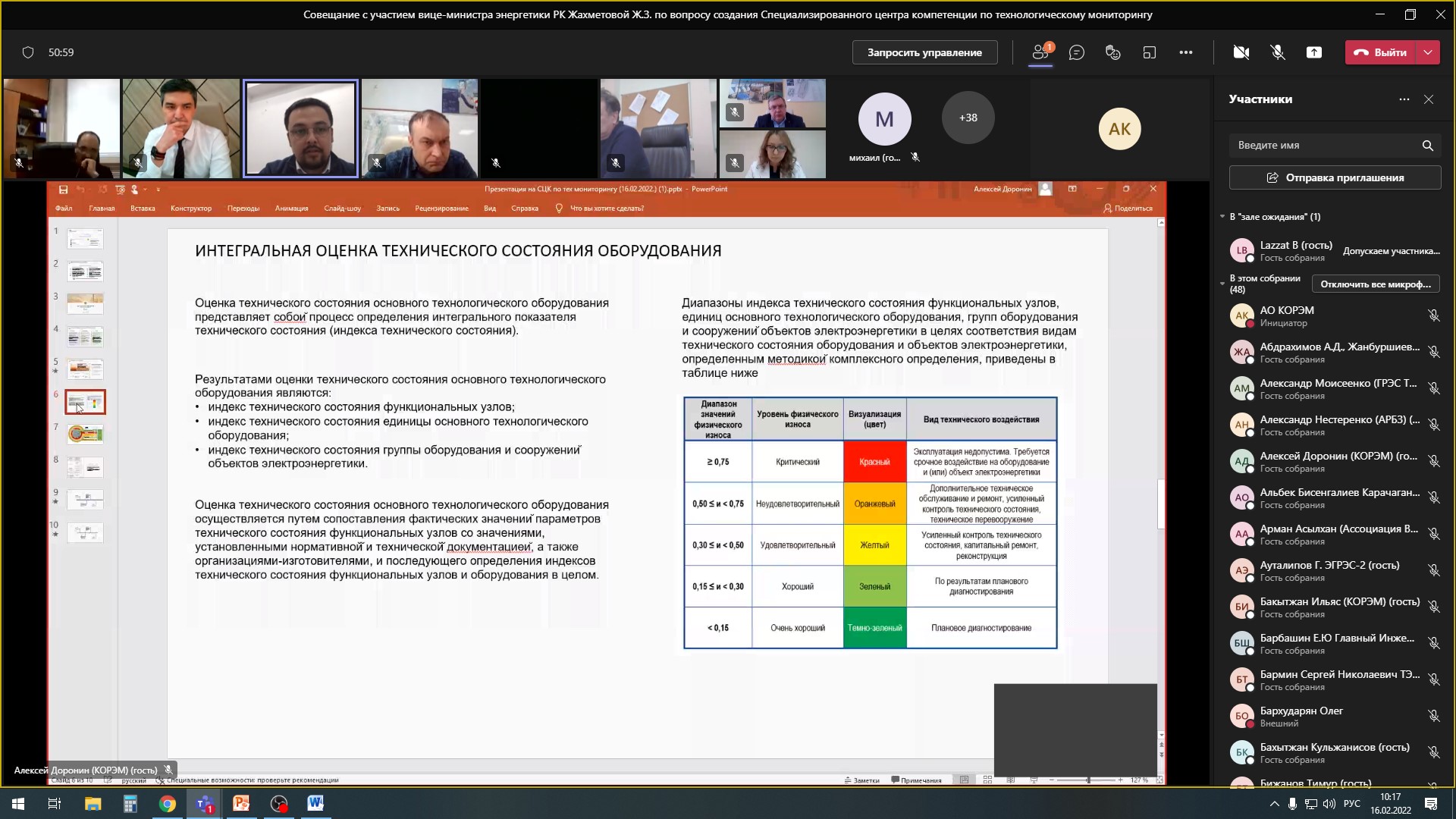Viewport: 1456px width, 819px height.
Task: Toggle the mic icon for Александр Нестеренко
Action: coord(1434,425)
